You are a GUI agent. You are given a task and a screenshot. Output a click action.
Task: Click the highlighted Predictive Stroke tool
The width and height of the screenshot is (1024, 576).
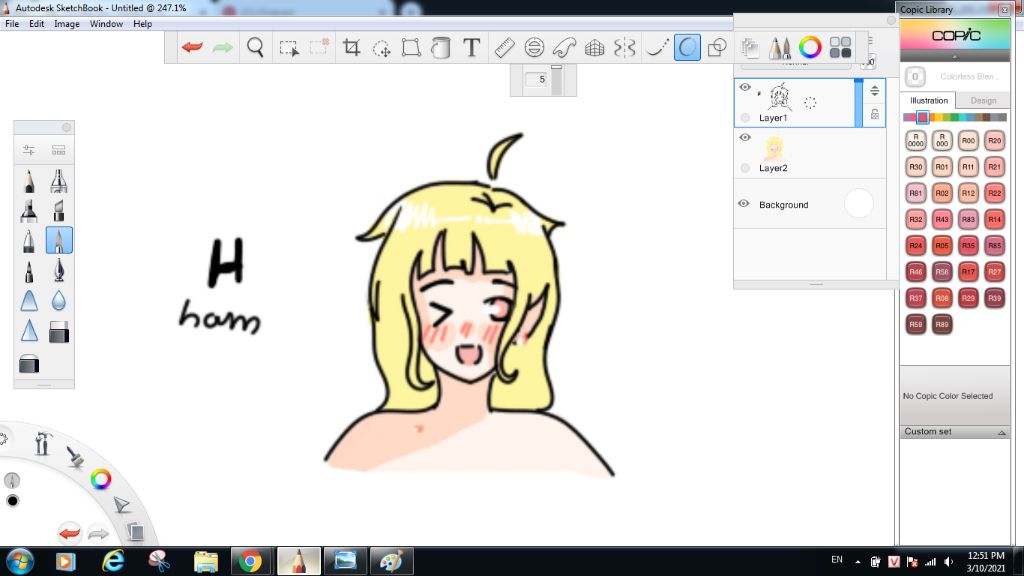click(x=687, y=48)
